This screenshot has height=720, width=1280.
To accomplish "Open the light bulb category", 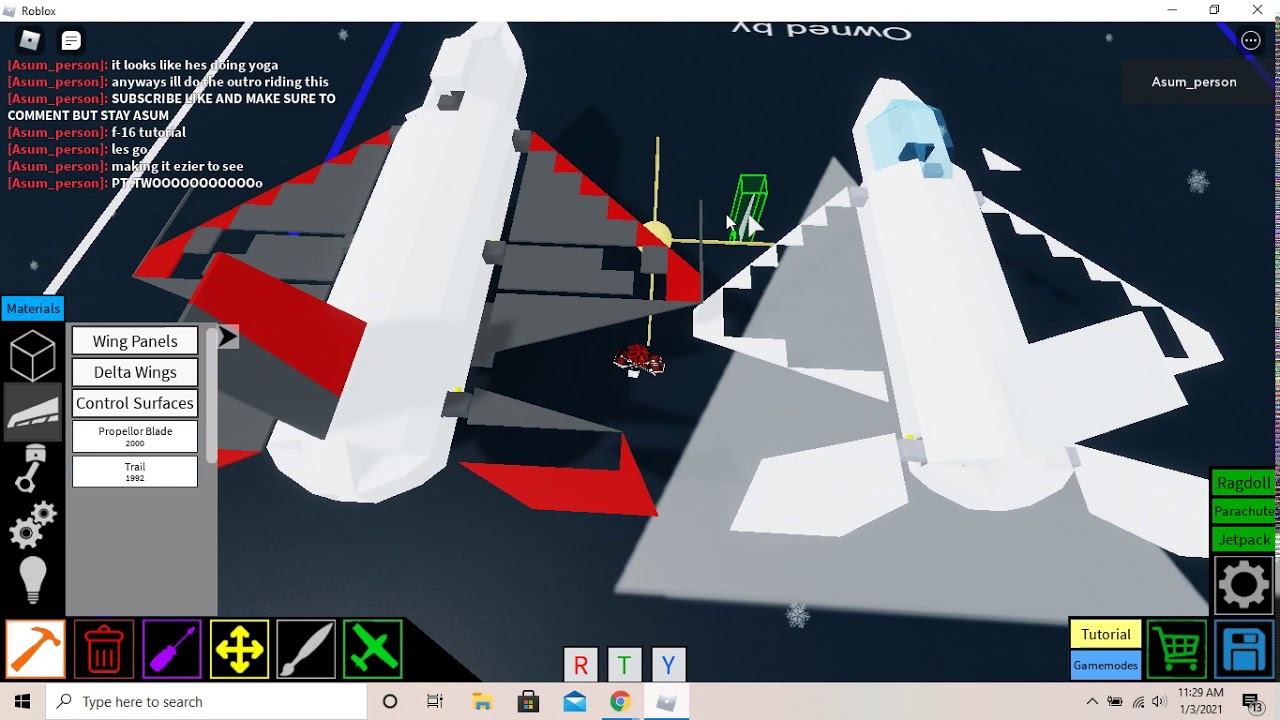I will (33, 580).
